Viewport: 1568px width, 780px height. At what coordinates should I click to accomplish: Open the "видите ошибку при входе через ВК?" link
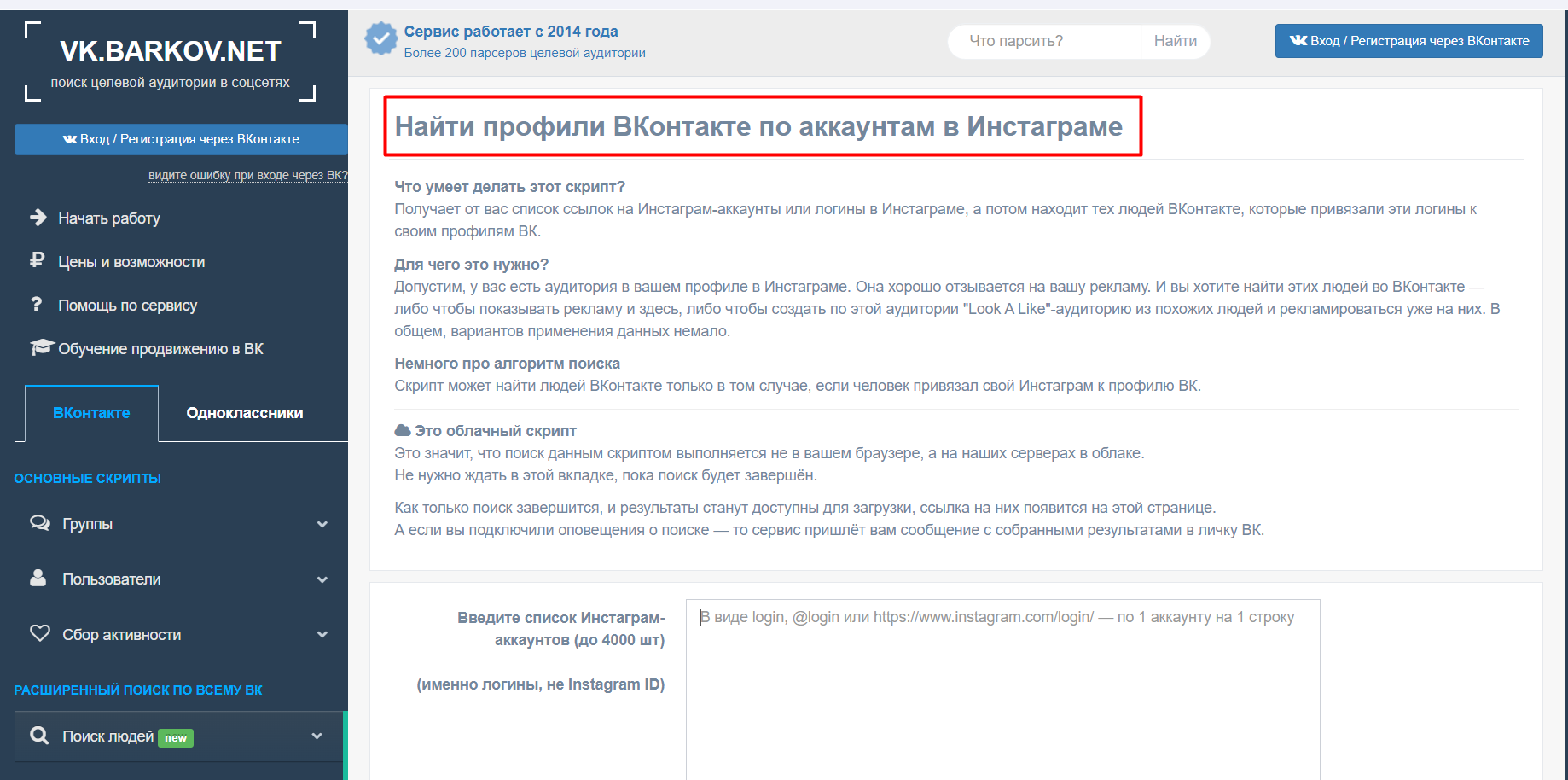(248, 175)
